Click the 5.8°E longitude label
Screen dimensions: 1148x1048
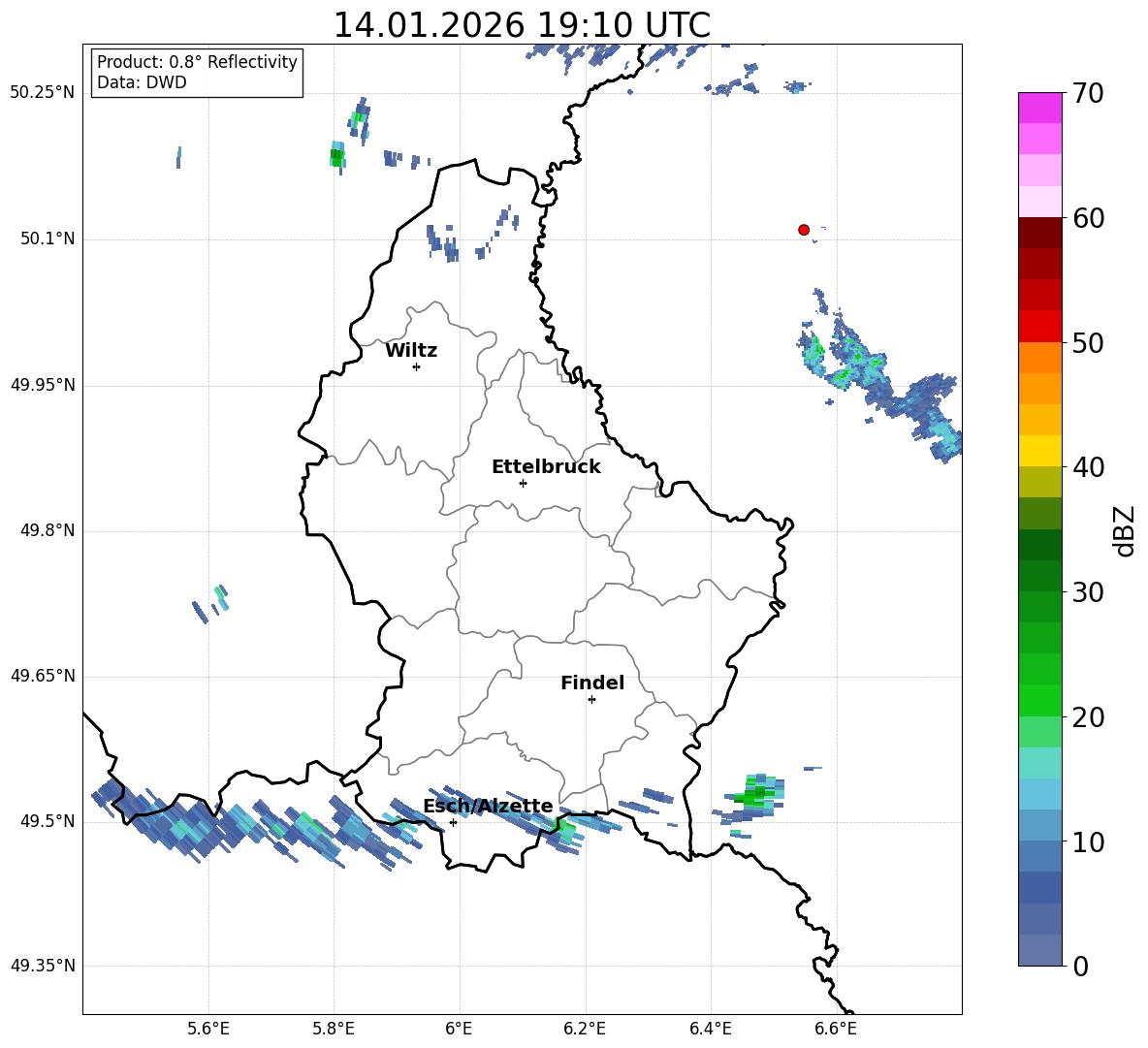[x=334, y=1029]
